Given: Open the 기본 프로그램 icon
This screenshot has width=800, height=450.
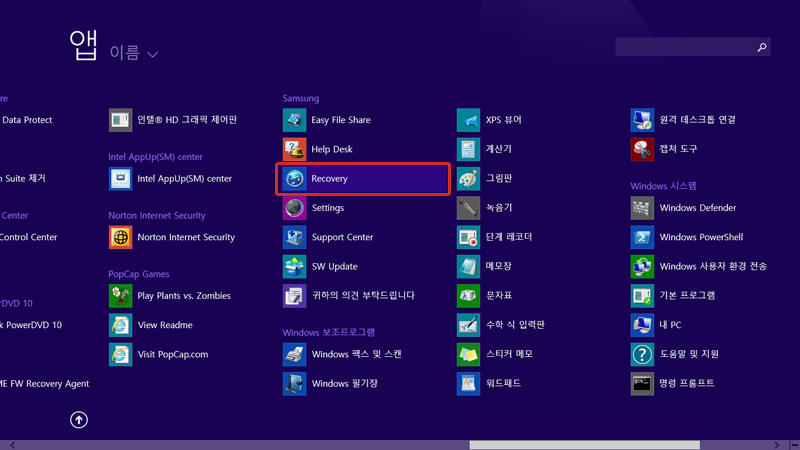Looking at the screenshot, I should (642, 296).
